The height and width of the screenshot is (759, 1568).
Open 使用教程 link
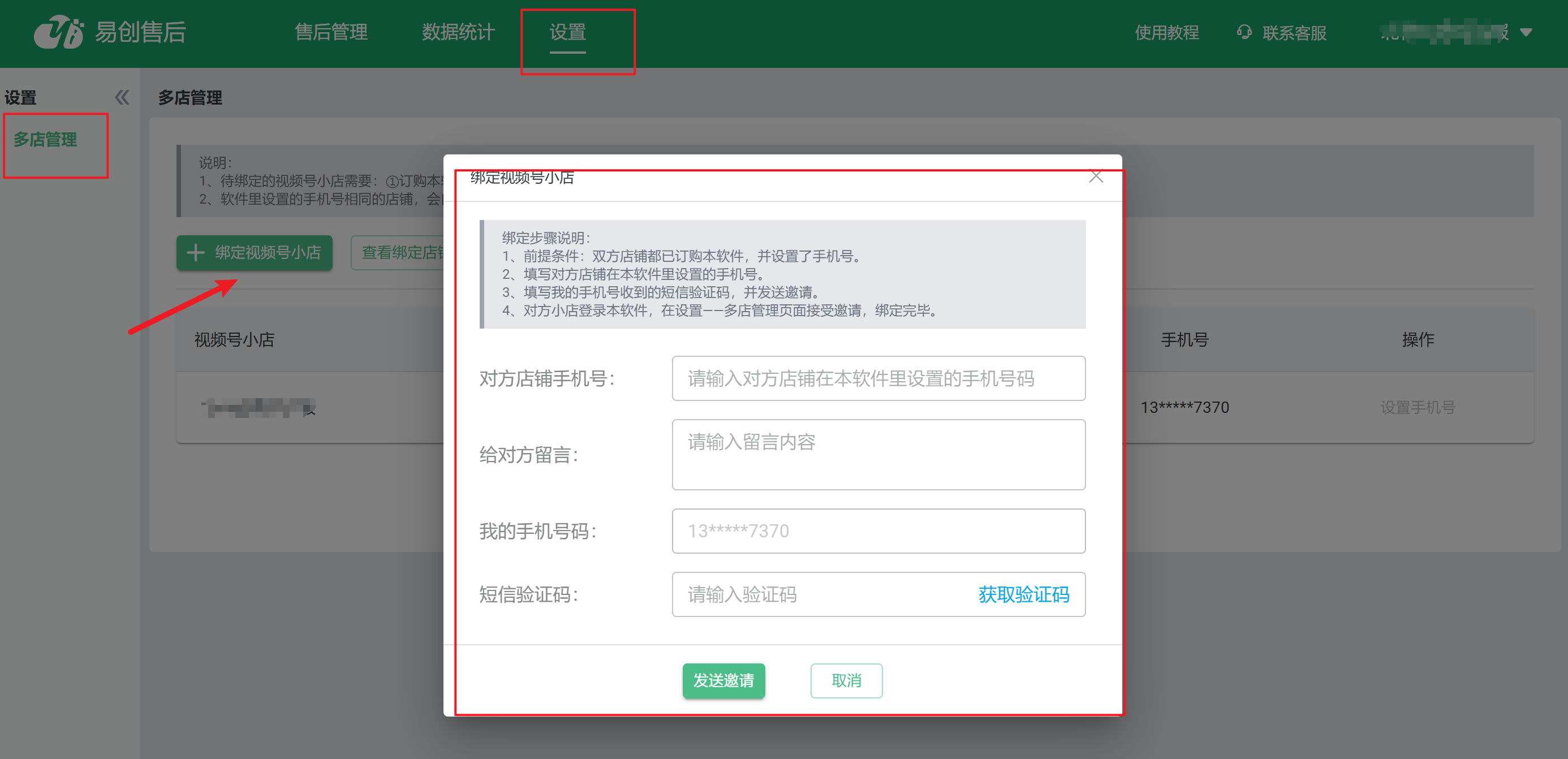[1166, 33]
